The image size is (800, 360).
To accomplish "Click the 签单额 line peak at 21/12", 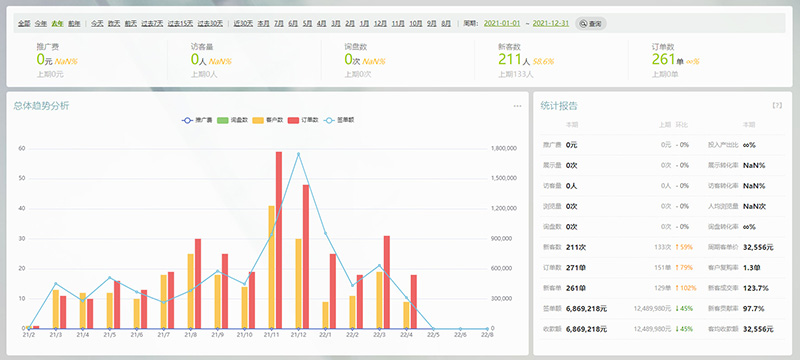I will (298, 154).
